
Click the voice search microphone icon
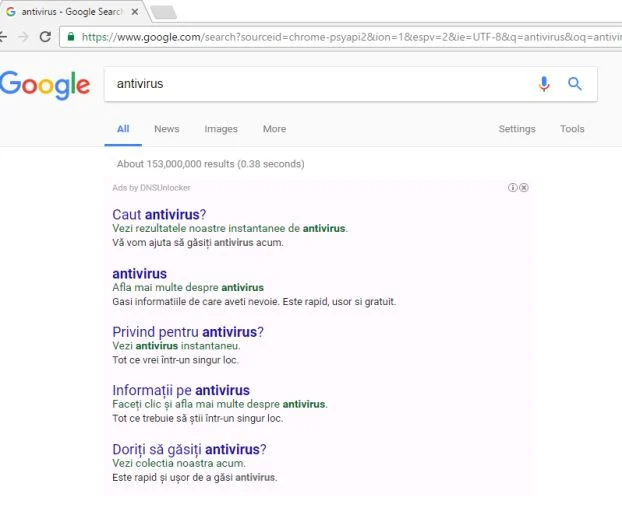pos(544,84)
